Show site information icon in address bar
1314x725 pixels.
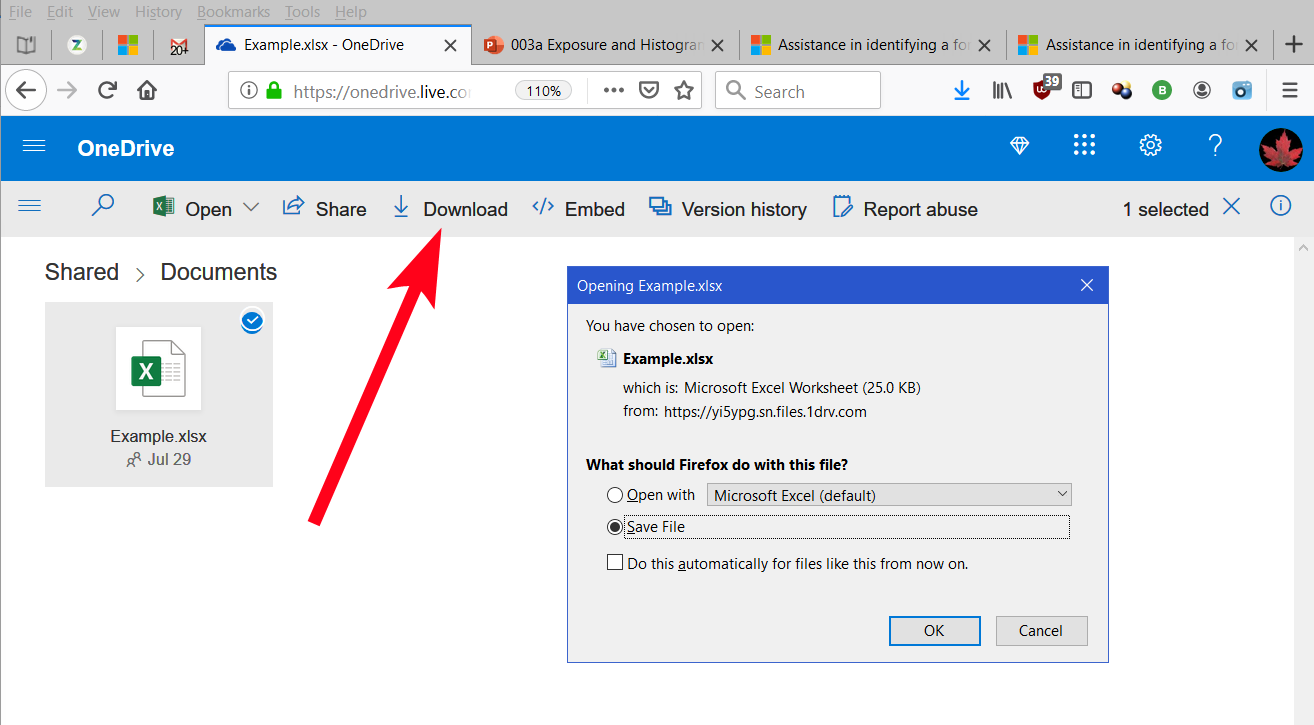tap(249, 91)
